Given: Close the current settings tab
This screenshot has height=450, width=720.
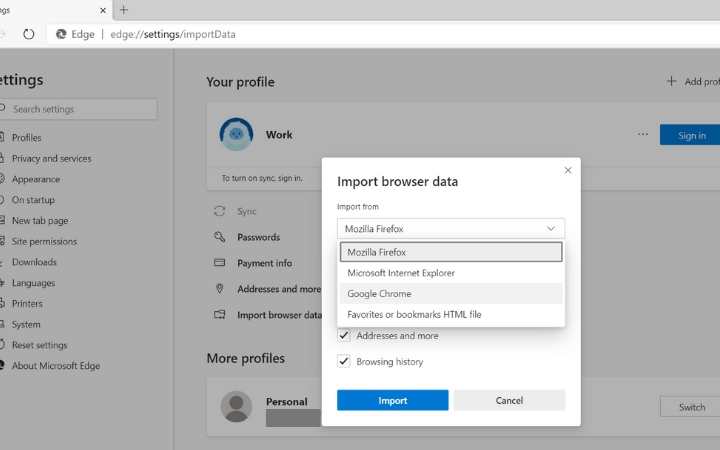Looking at the screenshot, I should (x=103, y=10).
